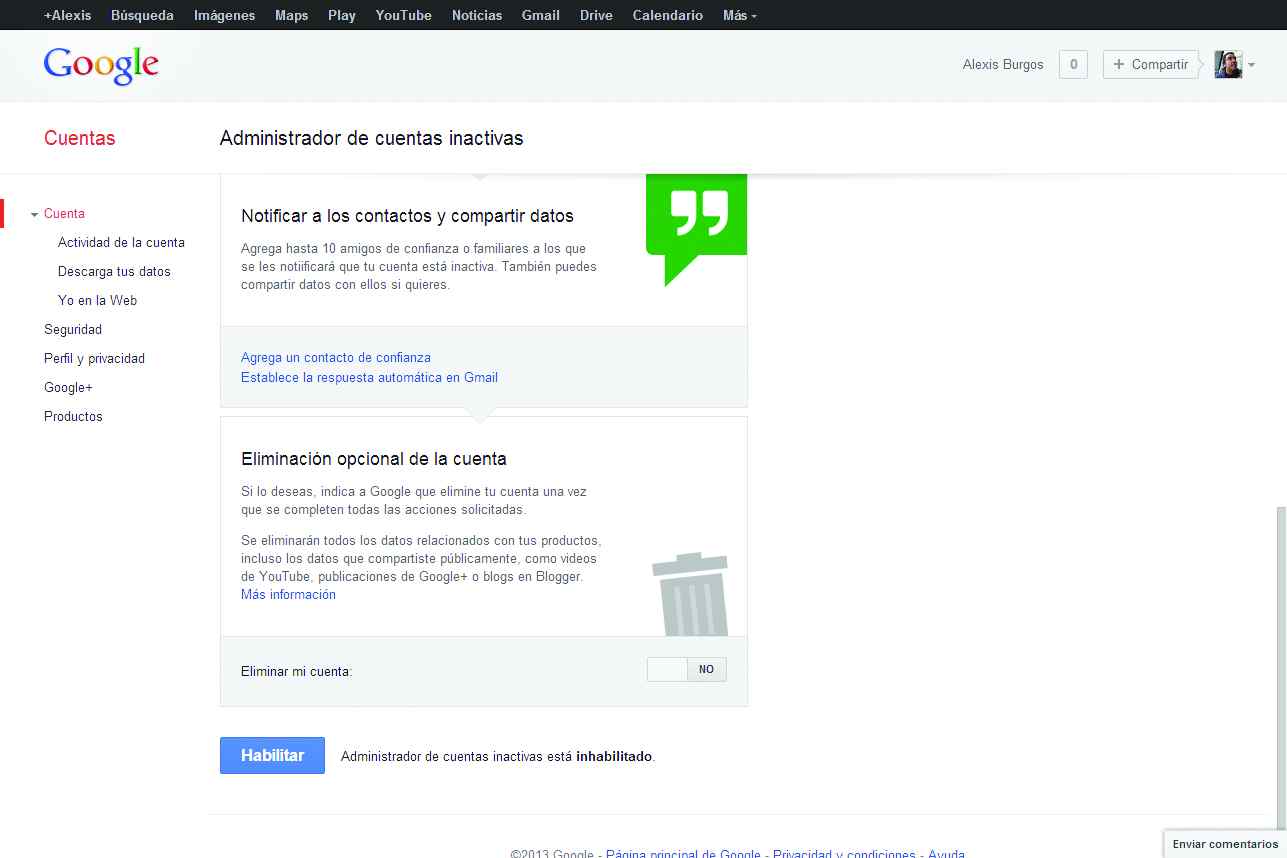Open the notifications counter showing 0
Image resolution: width=1287 pixels, height=858 pixels.
pyautogui.click(x=1073, y=65)
